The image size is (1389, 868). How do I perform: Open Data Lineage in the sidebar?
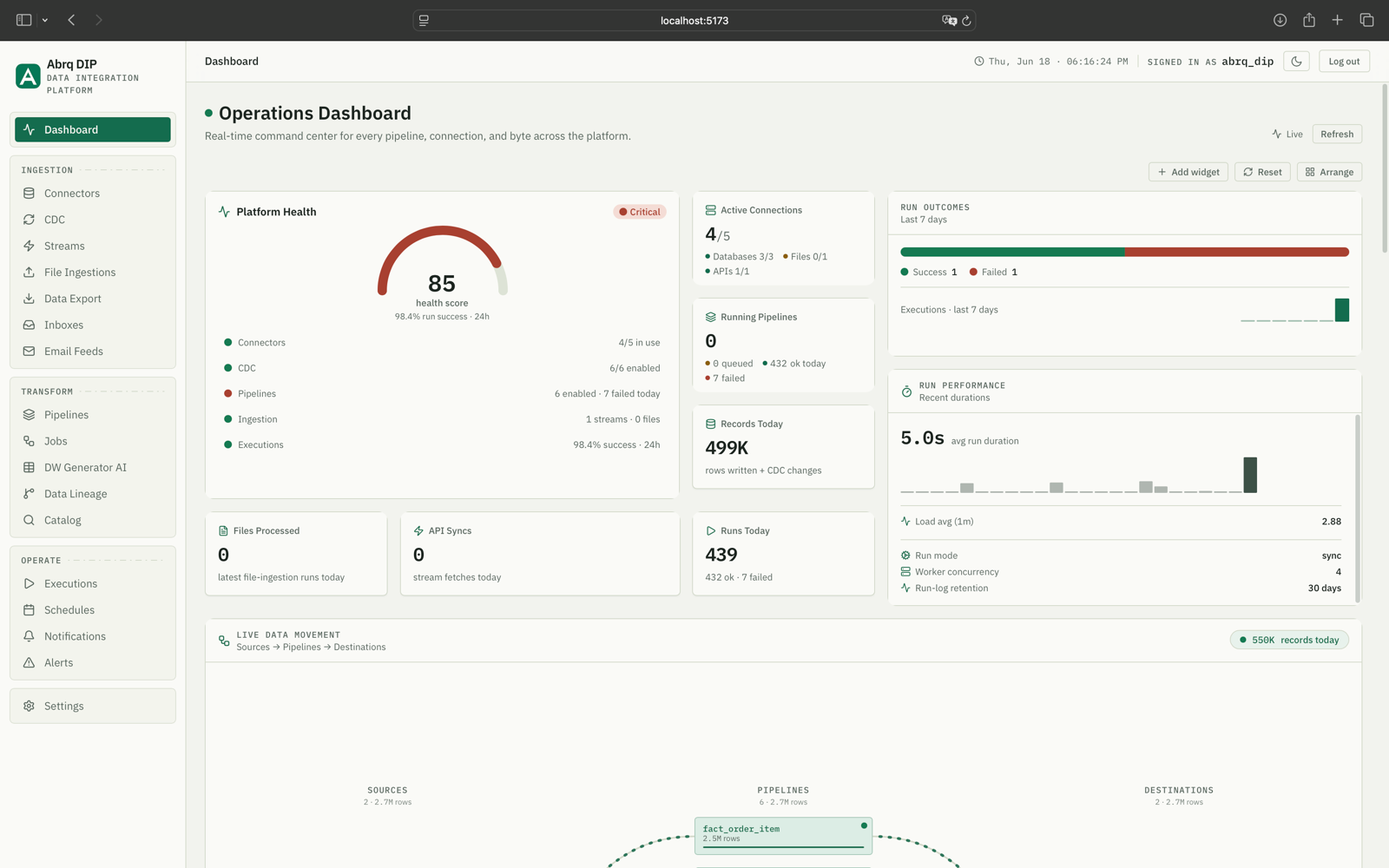pos(93,494)
